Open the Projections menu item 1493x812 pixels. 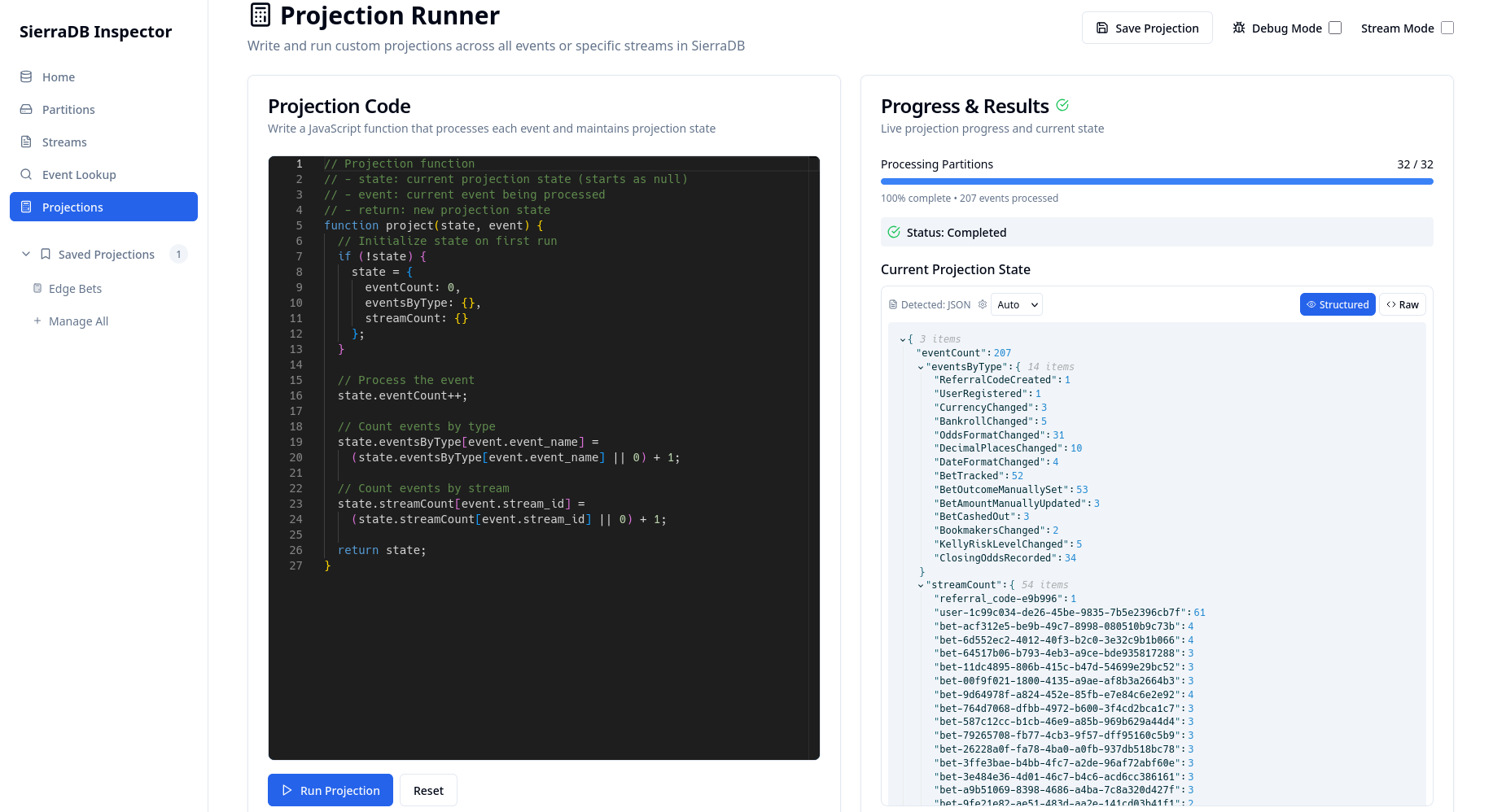[x=103, y=207]
